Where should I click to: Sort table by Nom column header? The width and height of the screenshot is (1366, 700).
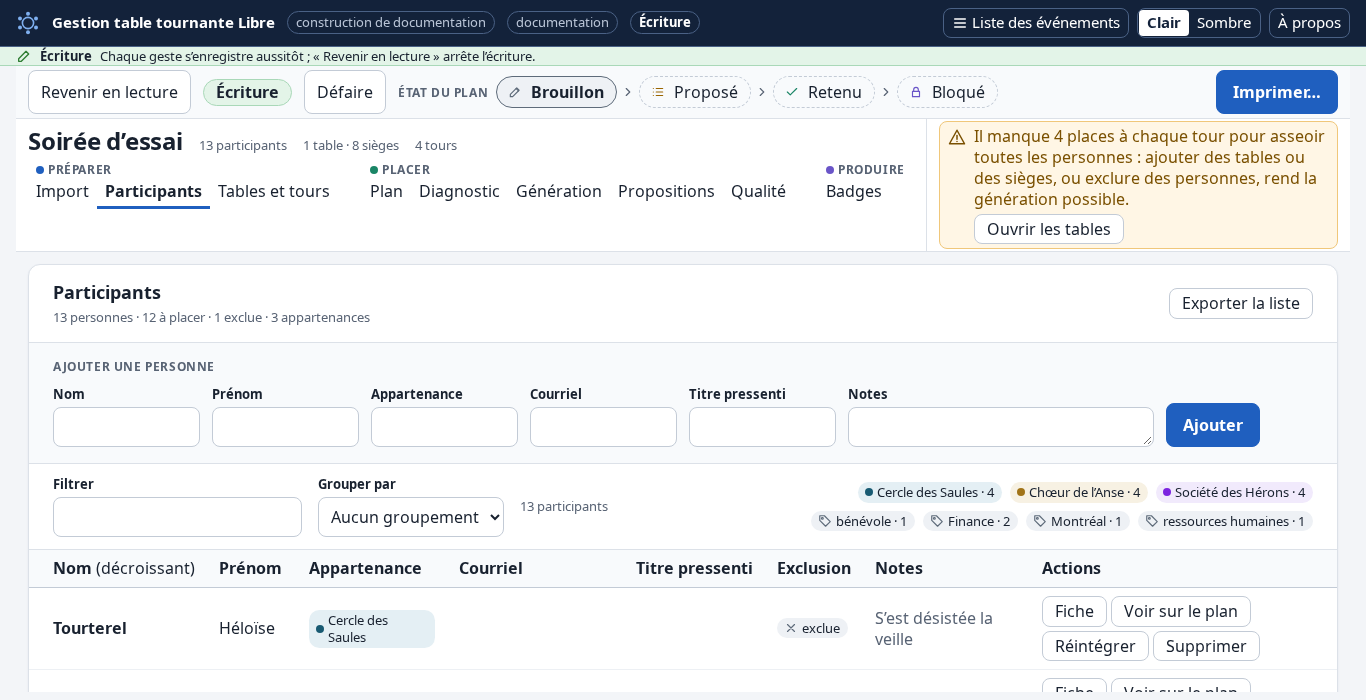[124, 568]
